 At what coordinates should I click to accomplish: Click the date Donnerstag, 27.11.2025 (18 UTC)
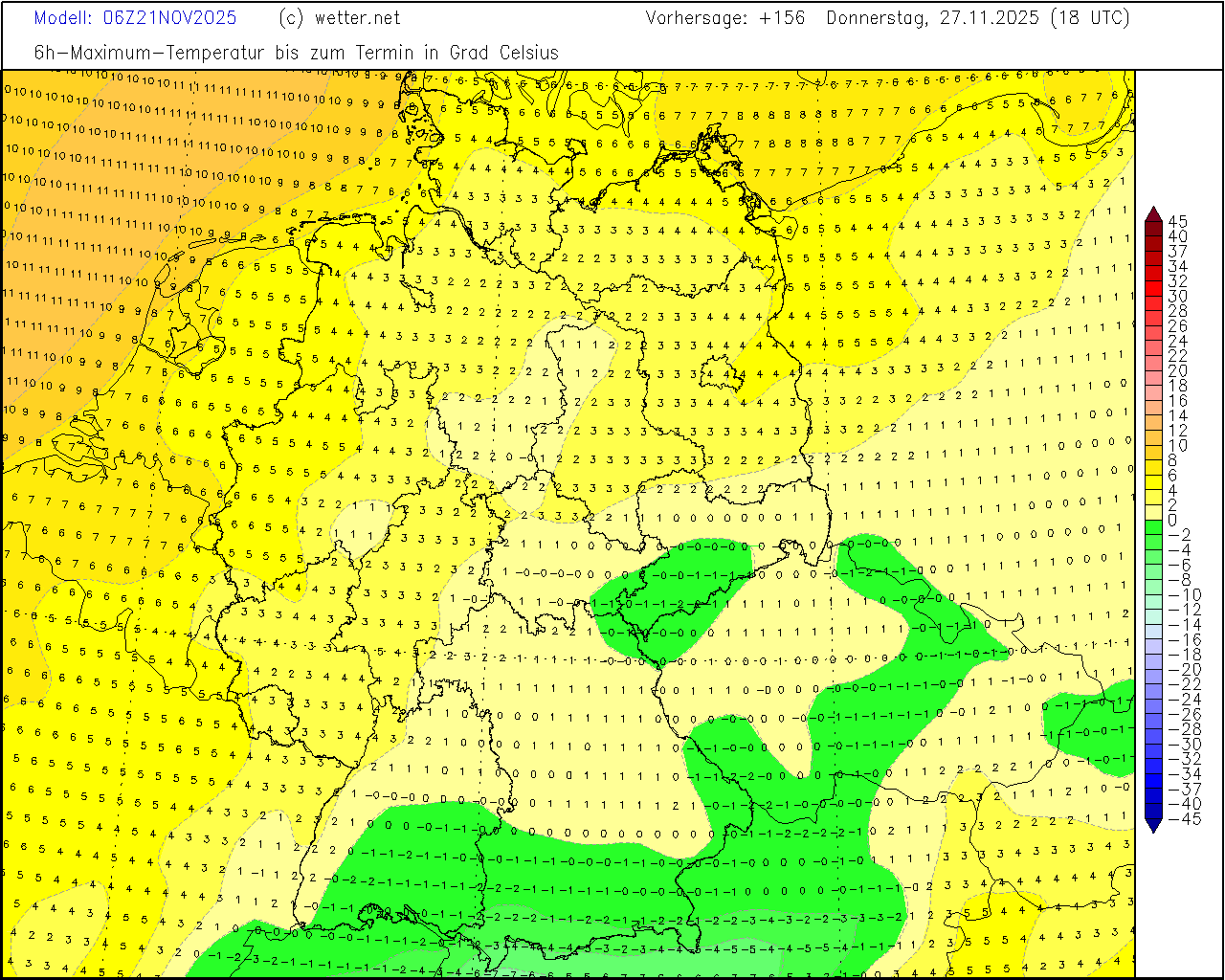pyautogui.click(x=977, y=18)
